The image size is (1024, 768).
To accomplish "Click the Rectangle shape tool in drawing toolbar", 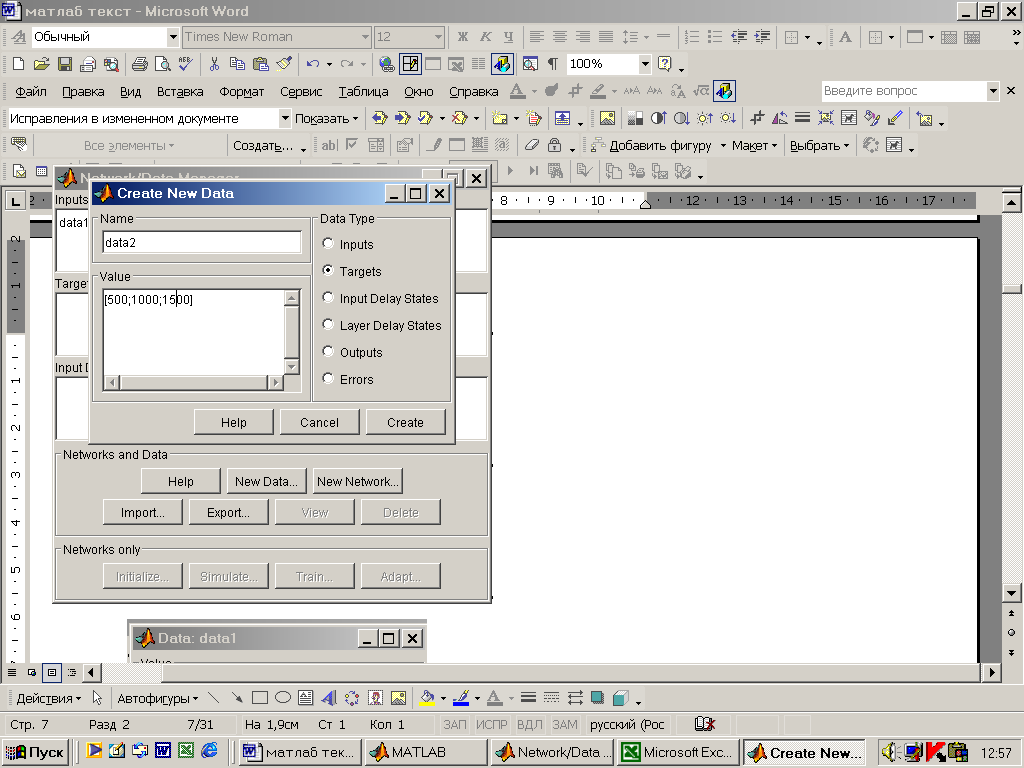I will pos(260,698).
